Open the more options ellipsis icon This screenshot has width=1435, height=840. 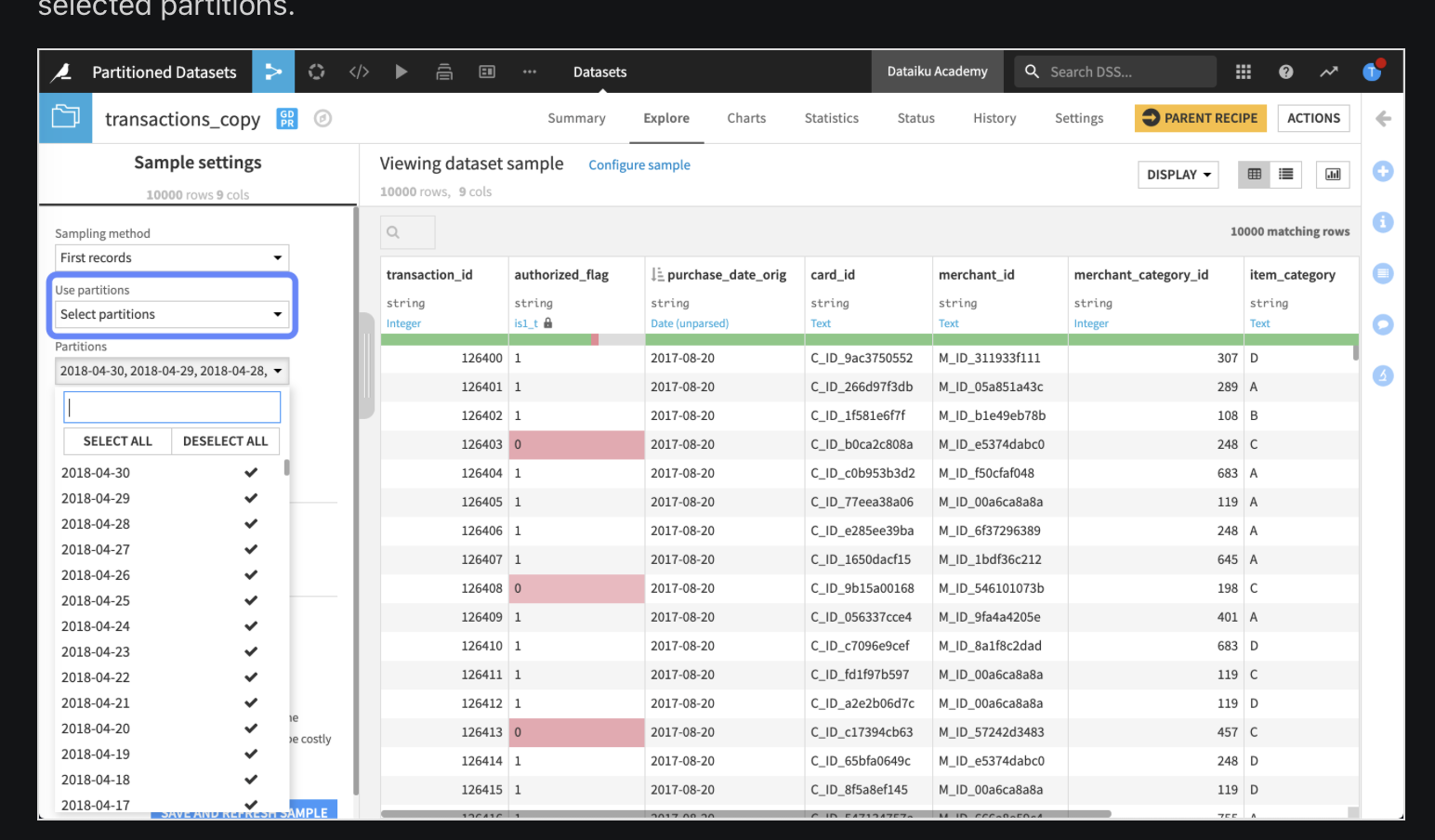point(530,72)
